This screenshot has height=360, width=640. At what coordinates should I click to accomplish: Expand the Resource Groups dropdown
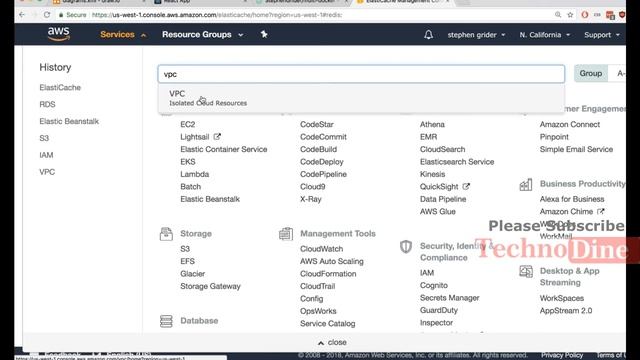tap(202, 35)
